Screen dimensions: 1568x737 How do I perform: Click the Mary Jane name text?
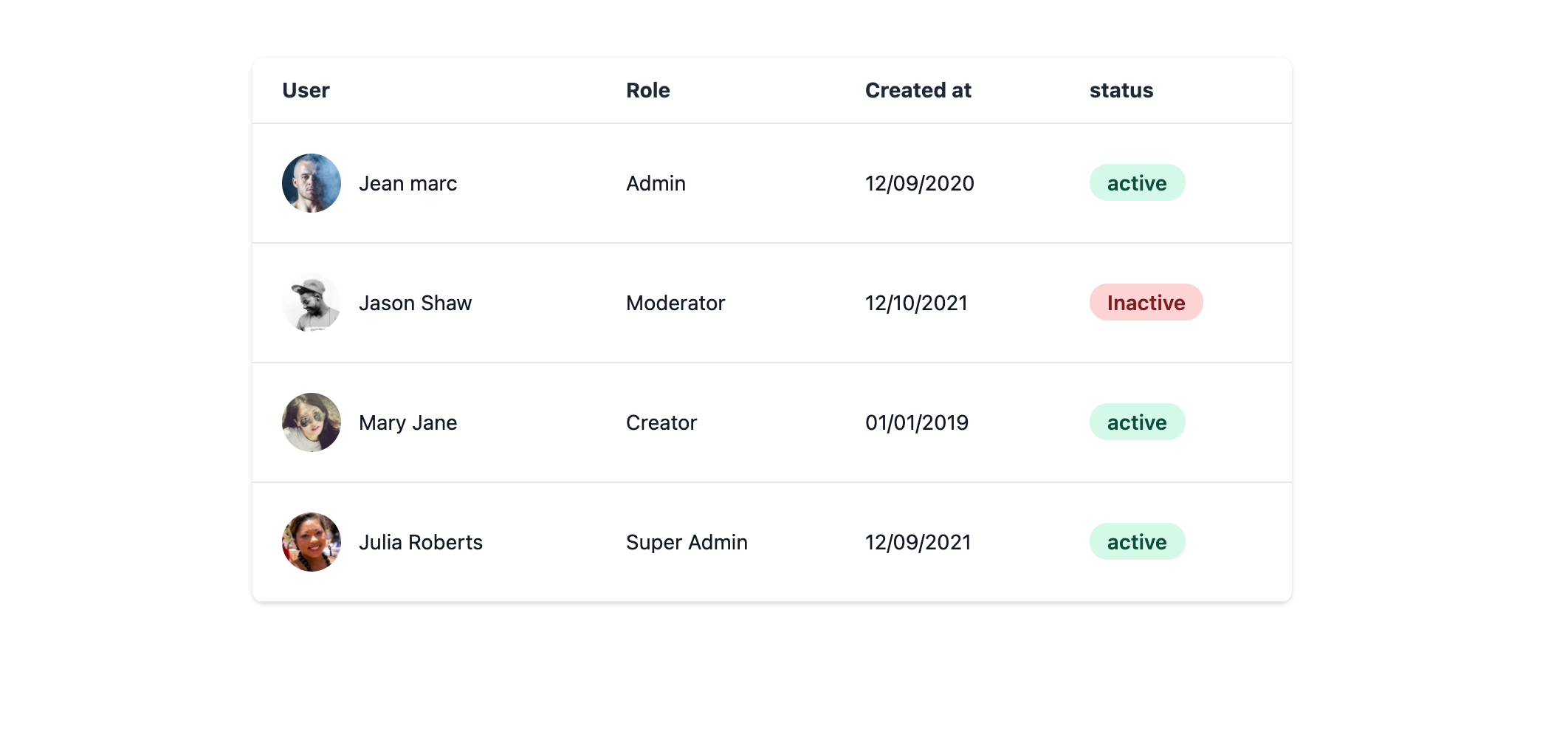click(408, 422)
